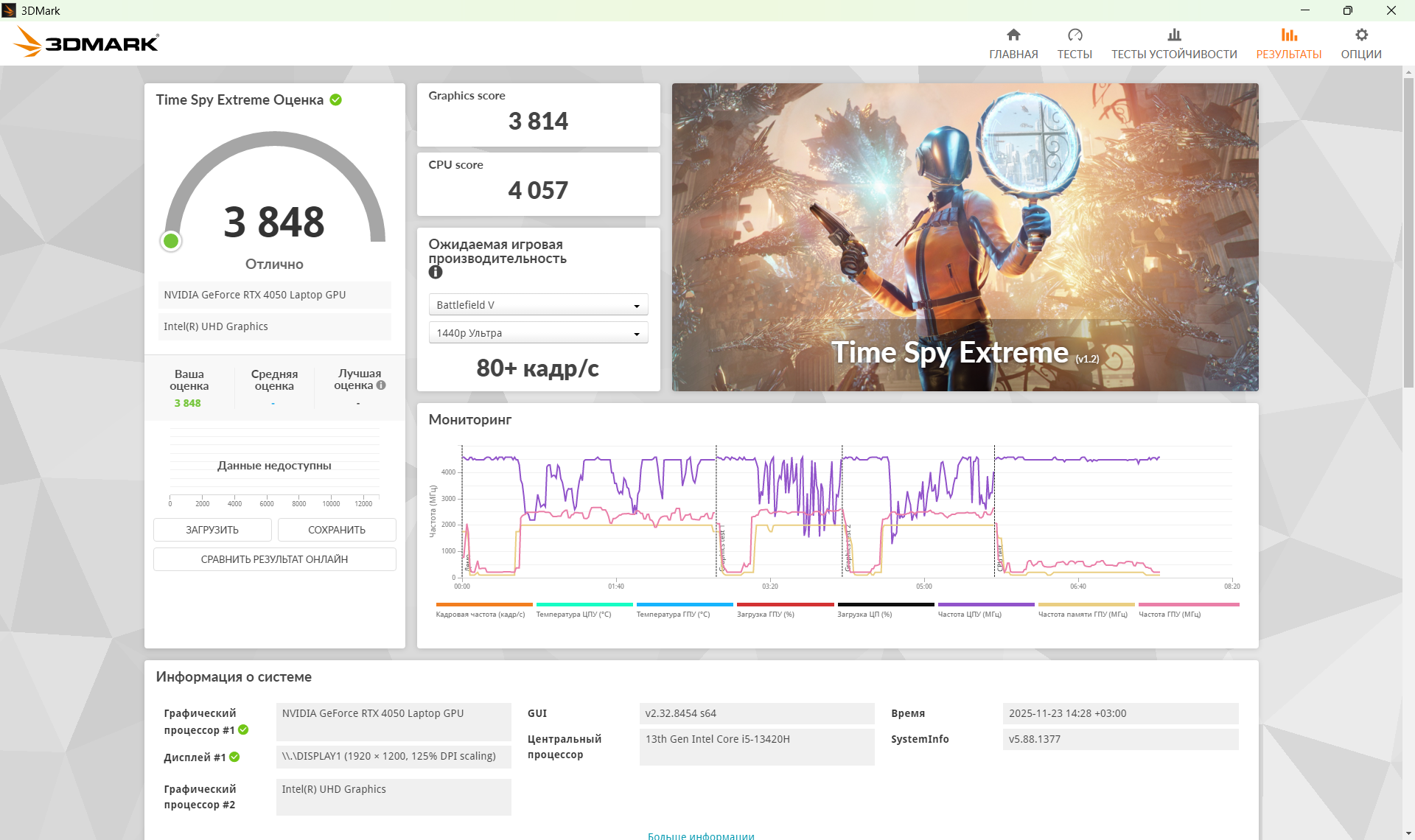Click СРАВНИТЬ РЕЗУЛЬТАТ ОНЛАЙН button
This screenshot has width=1415, height=840.
274,559
